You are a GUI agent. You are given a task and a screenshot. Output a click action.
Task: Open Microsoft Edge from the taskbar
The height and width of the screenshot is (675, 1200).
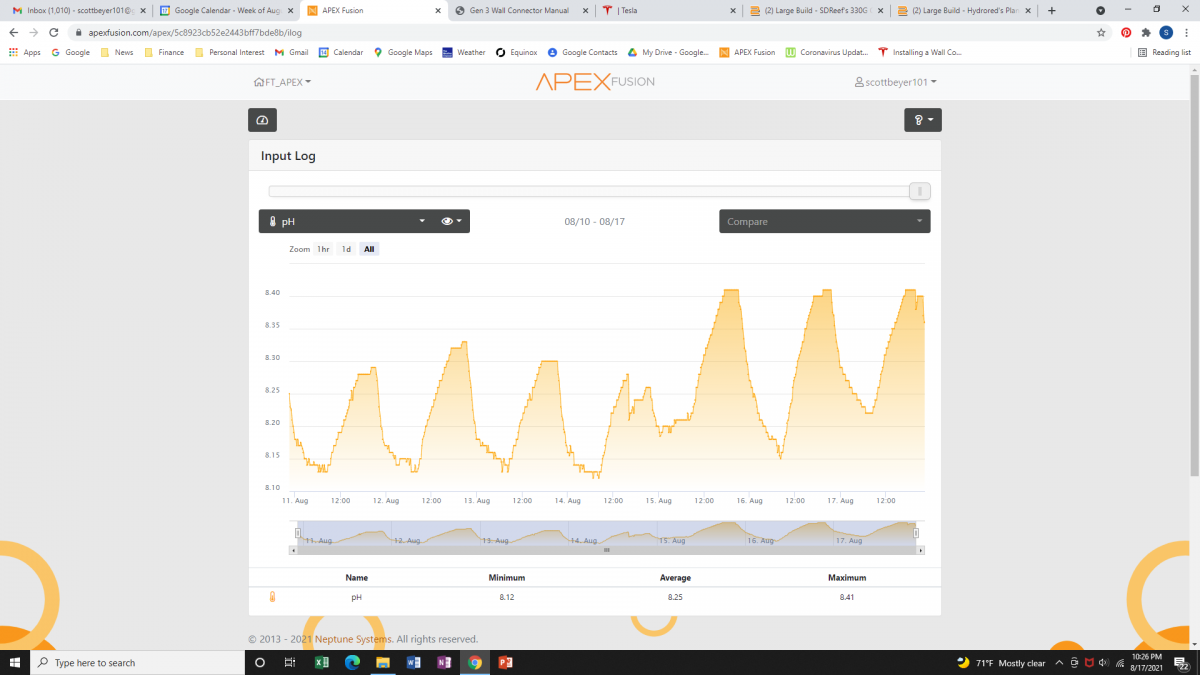[352, 662]
